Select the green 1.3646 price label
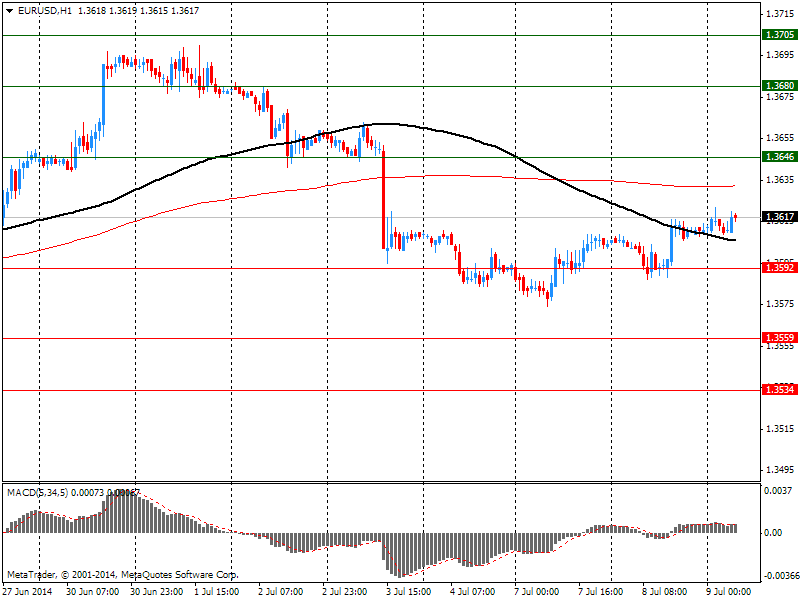800x600 pixels. (779, 157)
